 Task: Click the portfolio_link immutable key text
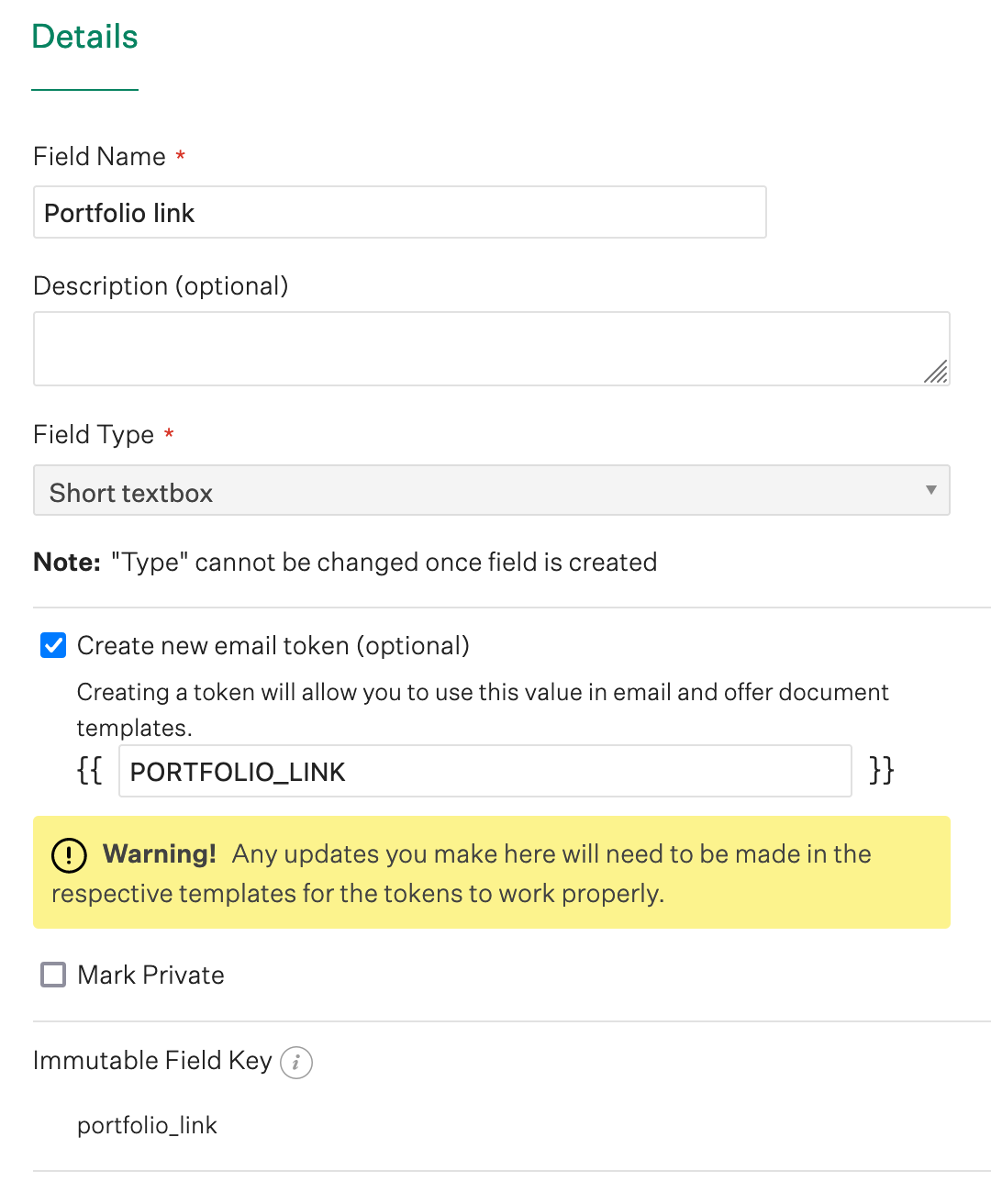pos(148,1125)
